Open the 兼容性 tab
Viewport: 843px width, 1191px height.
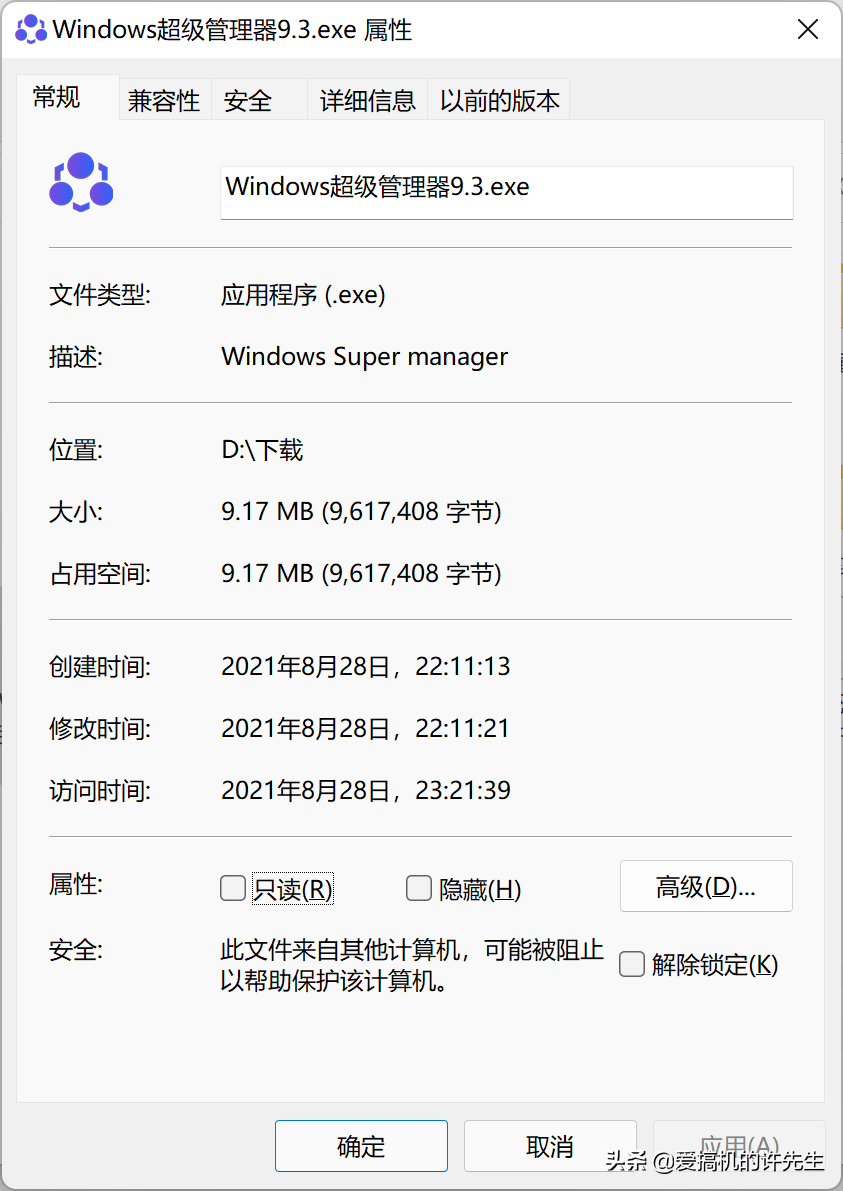[164, 101]
